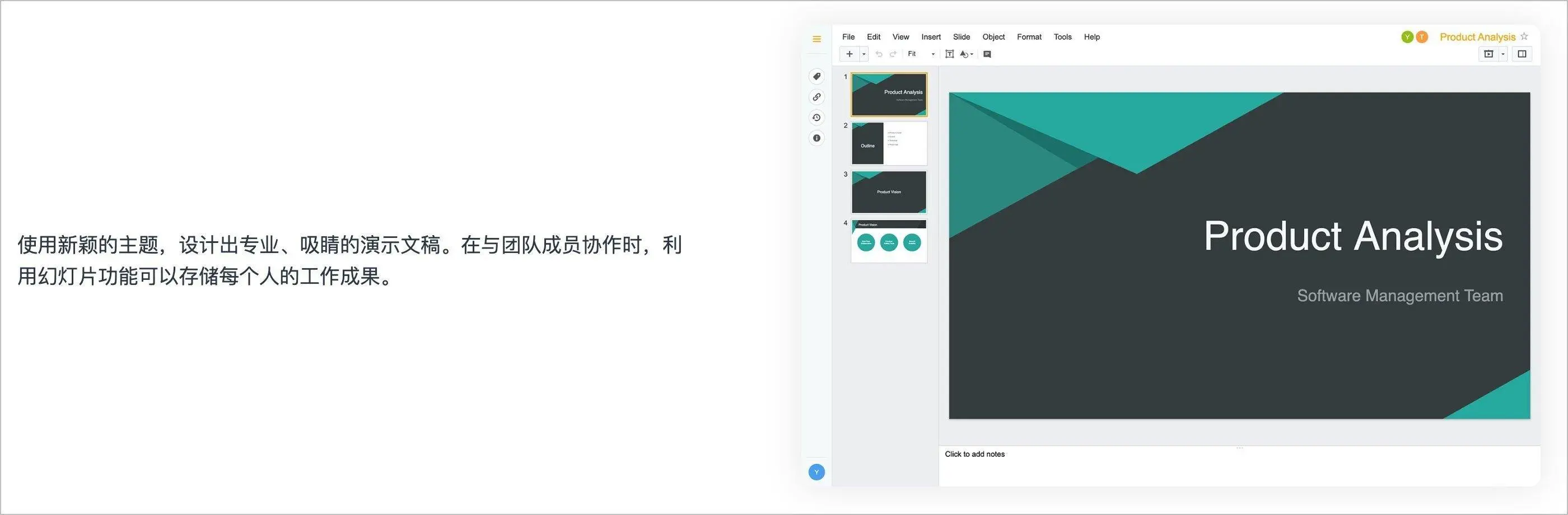Open the Present options dropdown arrow
This screenshot has height=515, width=1568.
[1503, 54]
